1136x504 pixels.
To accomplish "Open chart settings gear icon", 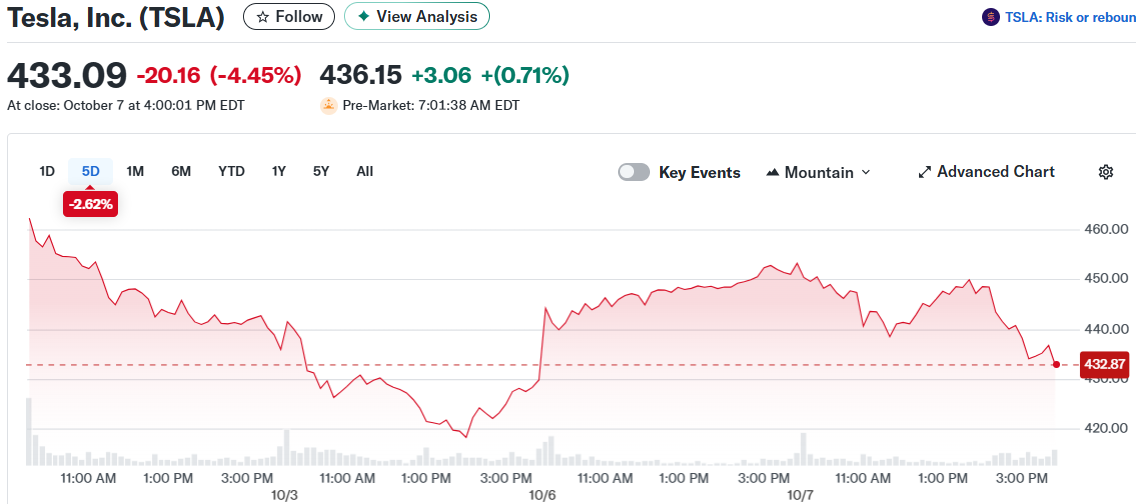I will click(x=1105, y=172).
